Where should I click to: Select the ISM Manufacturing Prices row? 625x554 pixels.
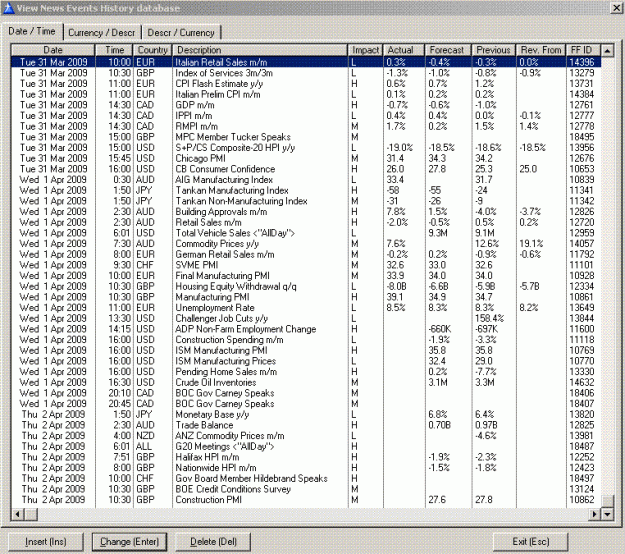point(306,361)
